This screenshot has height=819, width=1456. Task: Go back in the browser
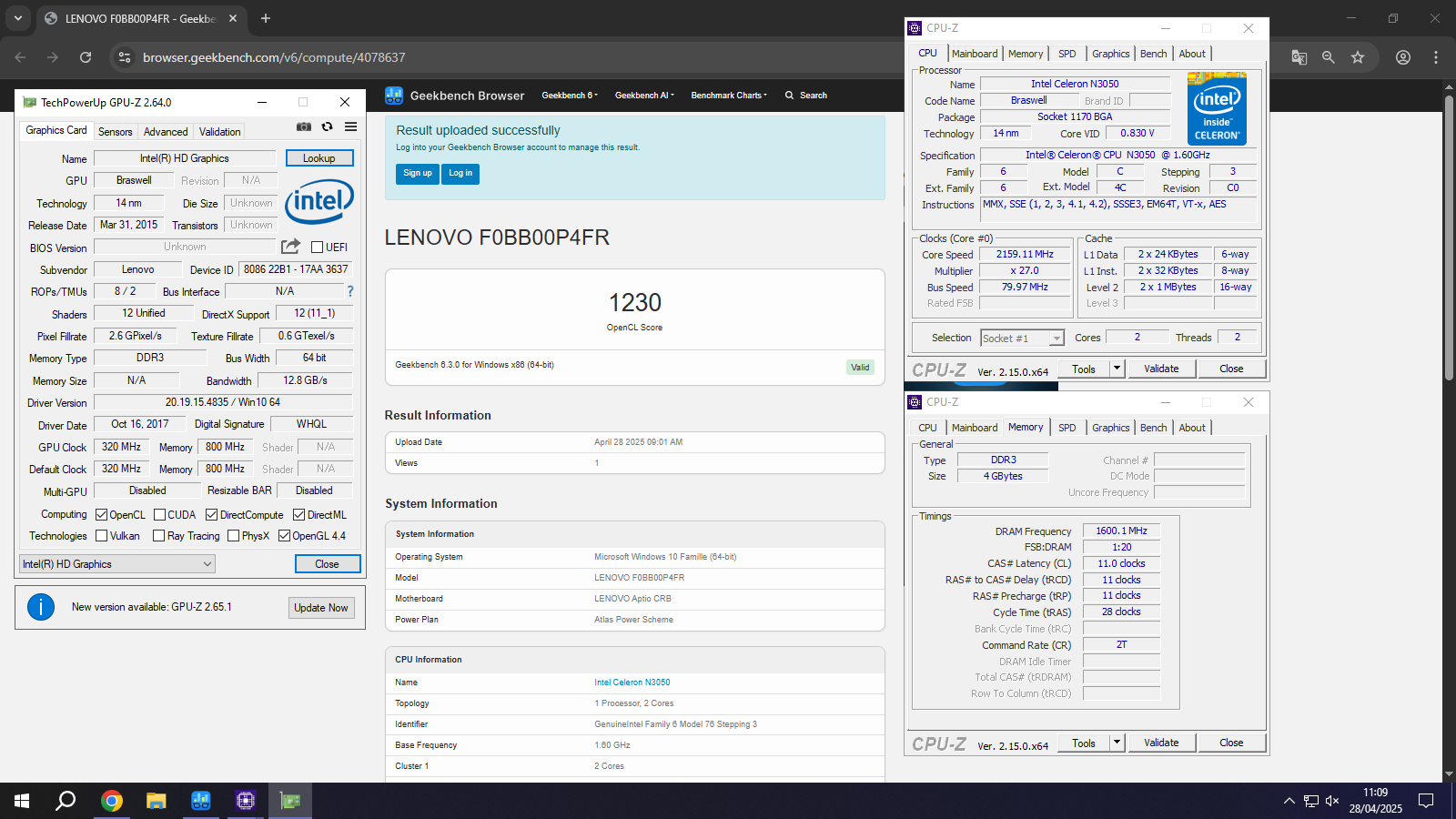tap(20, 57)
